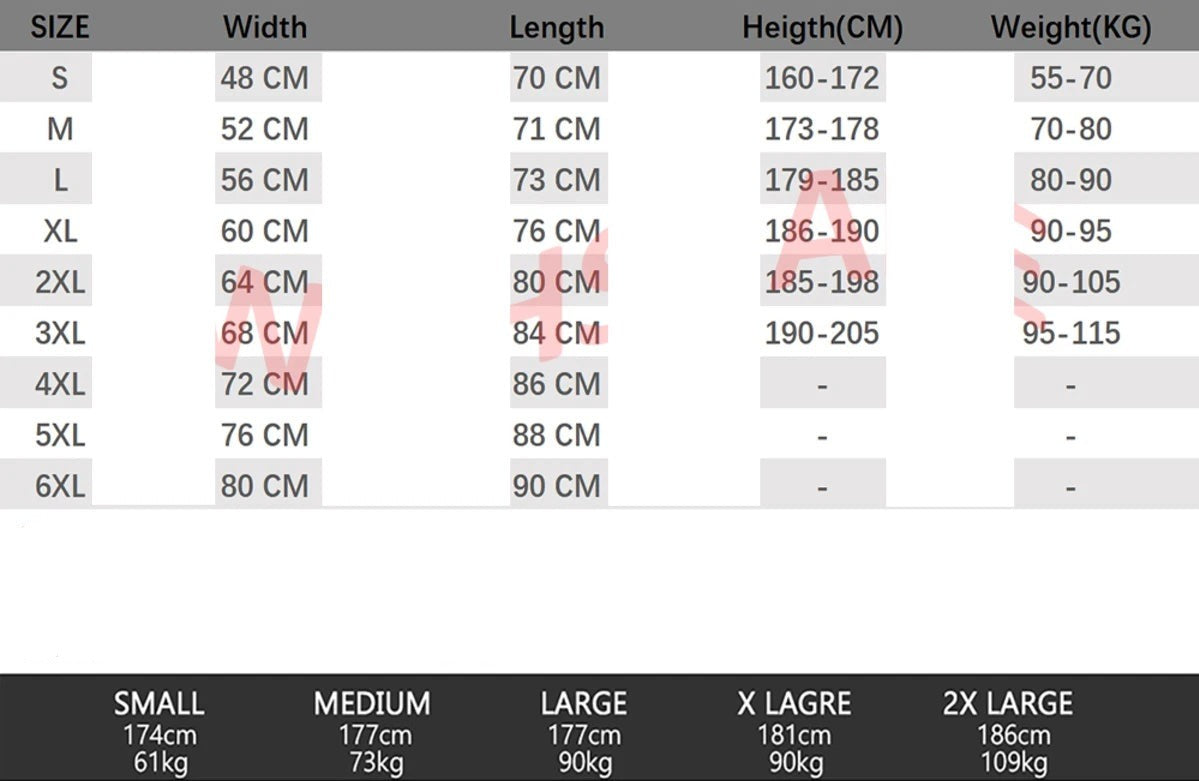Click the Width column header

coord(265,27)
